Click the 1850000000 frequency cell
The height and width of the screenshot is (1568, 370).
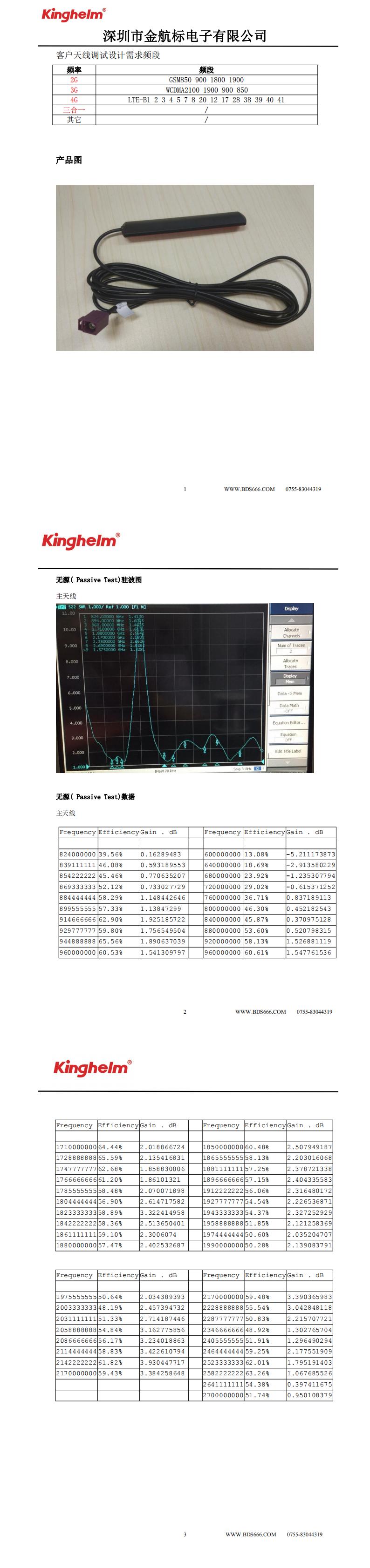(x=223, y=1147)
